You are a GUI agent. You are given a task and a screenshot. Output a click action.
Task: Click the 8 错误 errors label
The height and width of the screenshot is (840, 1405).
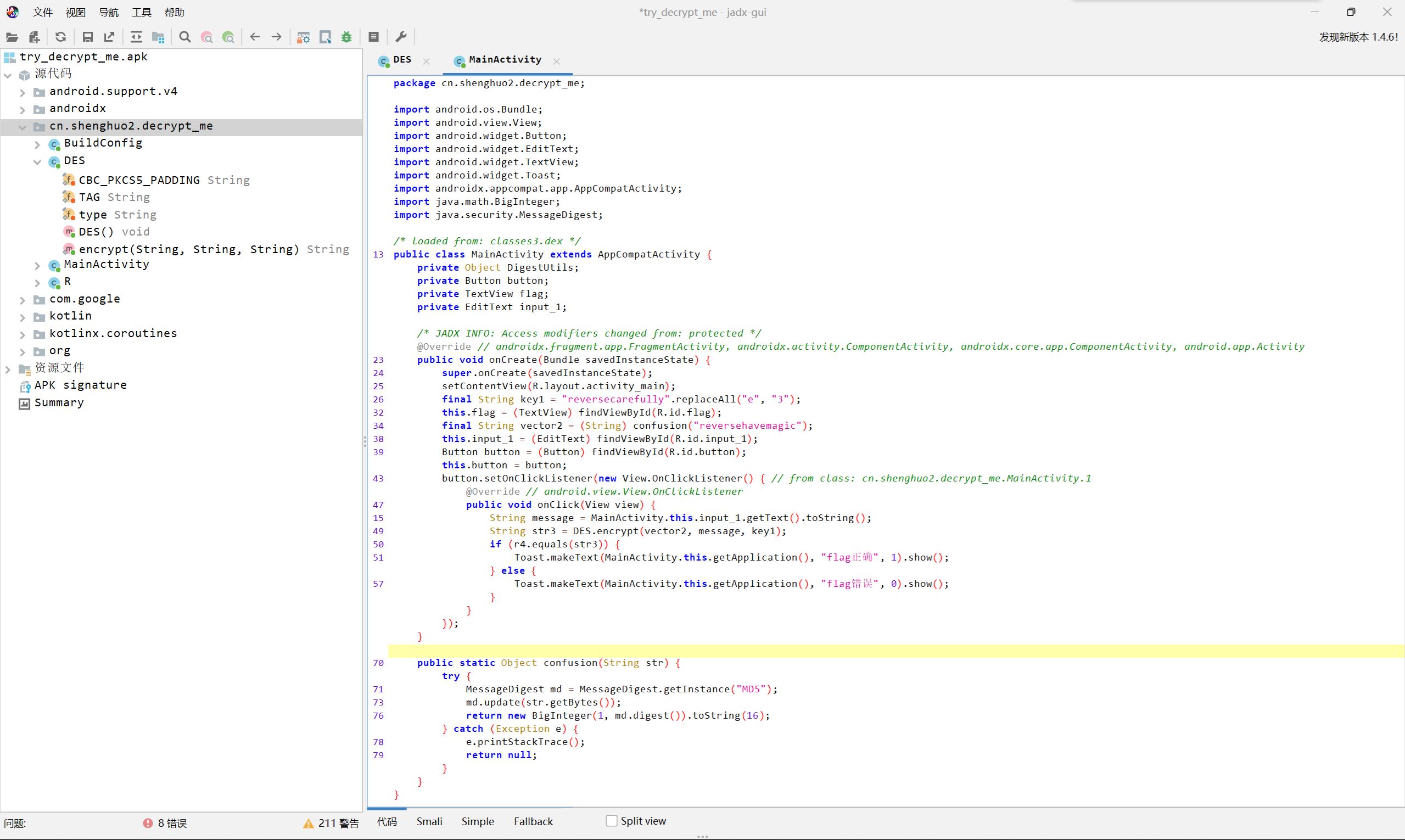tap(172, 823)
